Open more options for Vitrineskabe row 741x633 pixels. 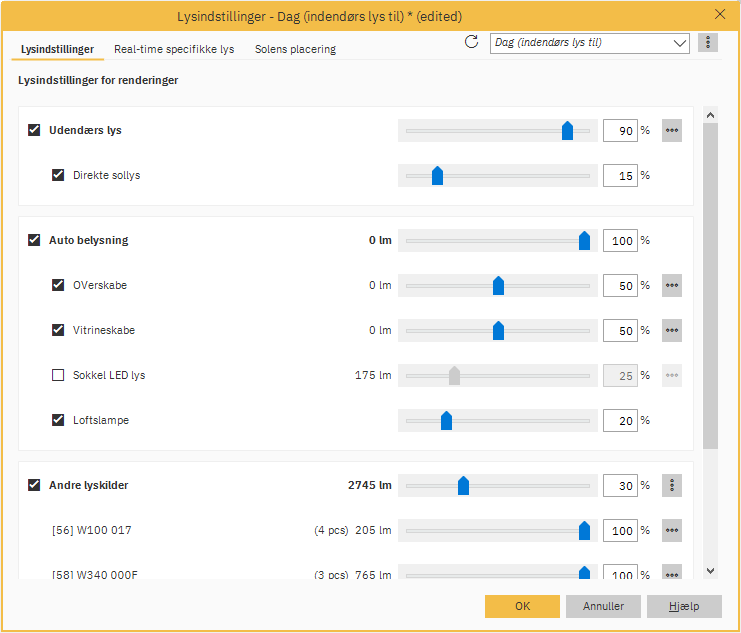pos(672,330)
